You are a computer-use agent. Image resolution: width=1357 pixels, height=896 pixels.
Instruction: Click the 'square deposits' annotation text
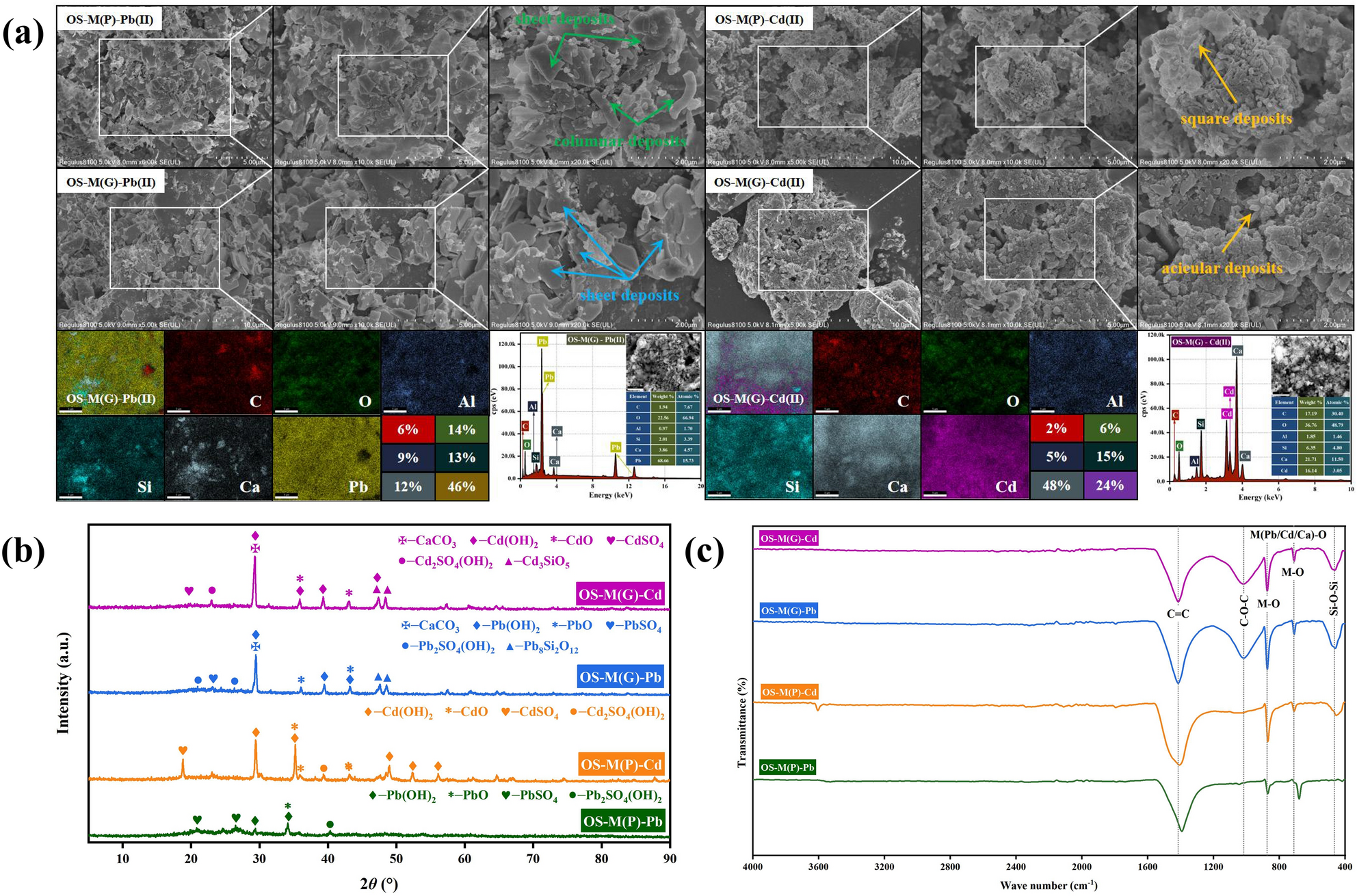(x=1236, y=119)
